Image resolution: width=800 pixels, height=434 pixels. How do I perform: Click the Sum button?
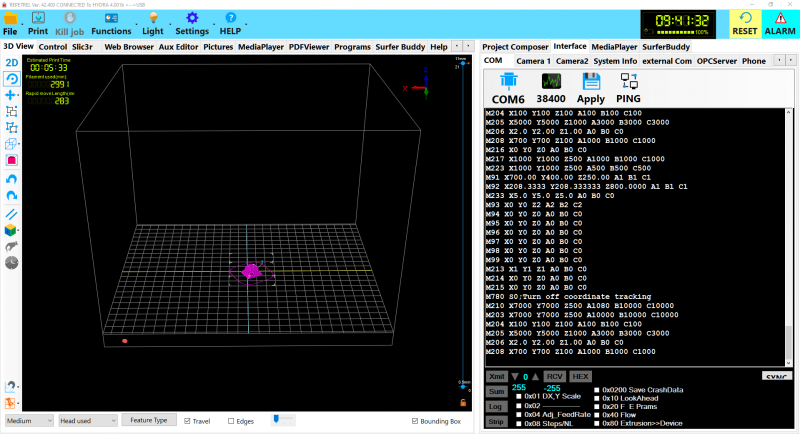click(x=496, y=392)
